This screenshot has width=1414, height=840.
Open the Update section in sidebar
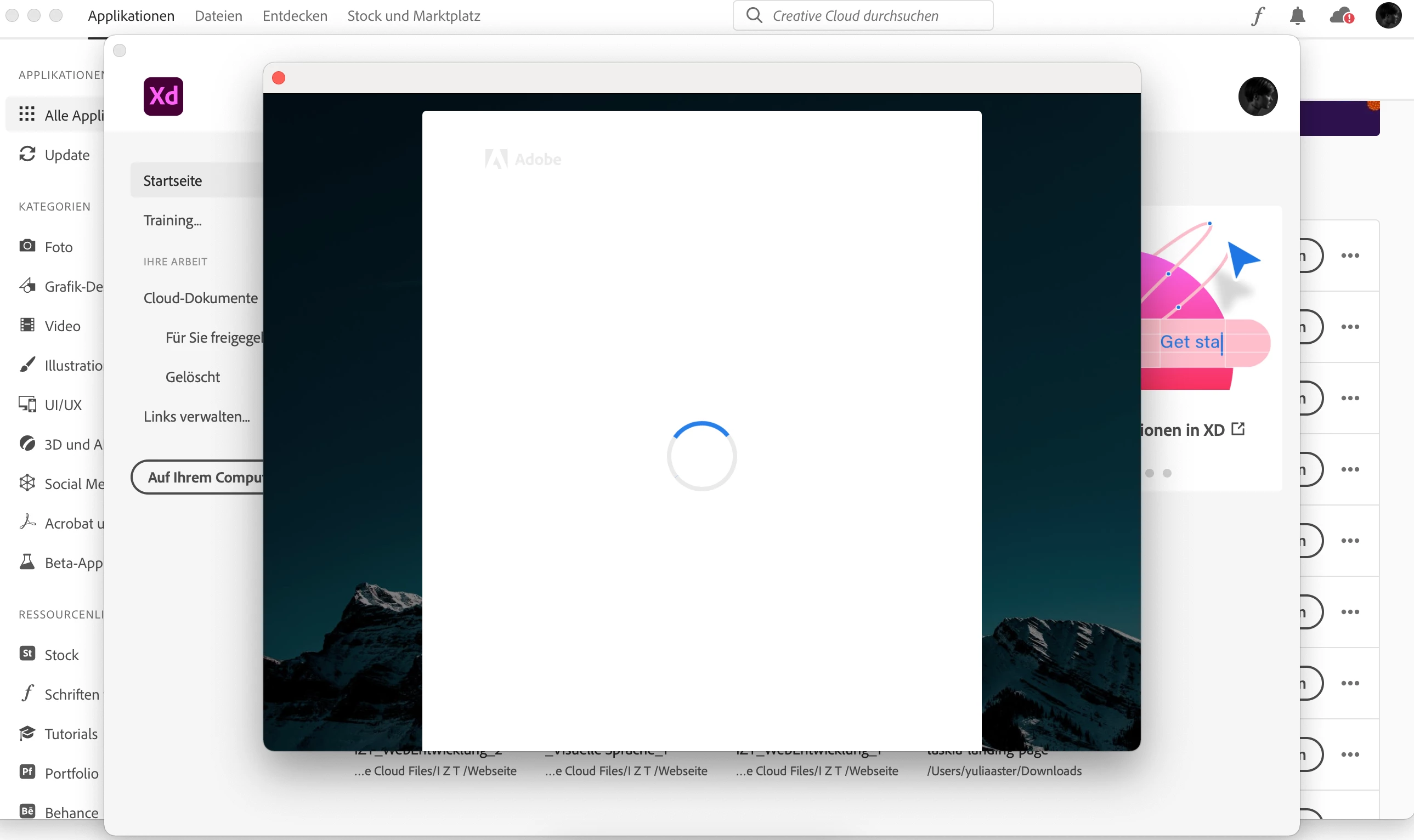[x=66, y=155]
